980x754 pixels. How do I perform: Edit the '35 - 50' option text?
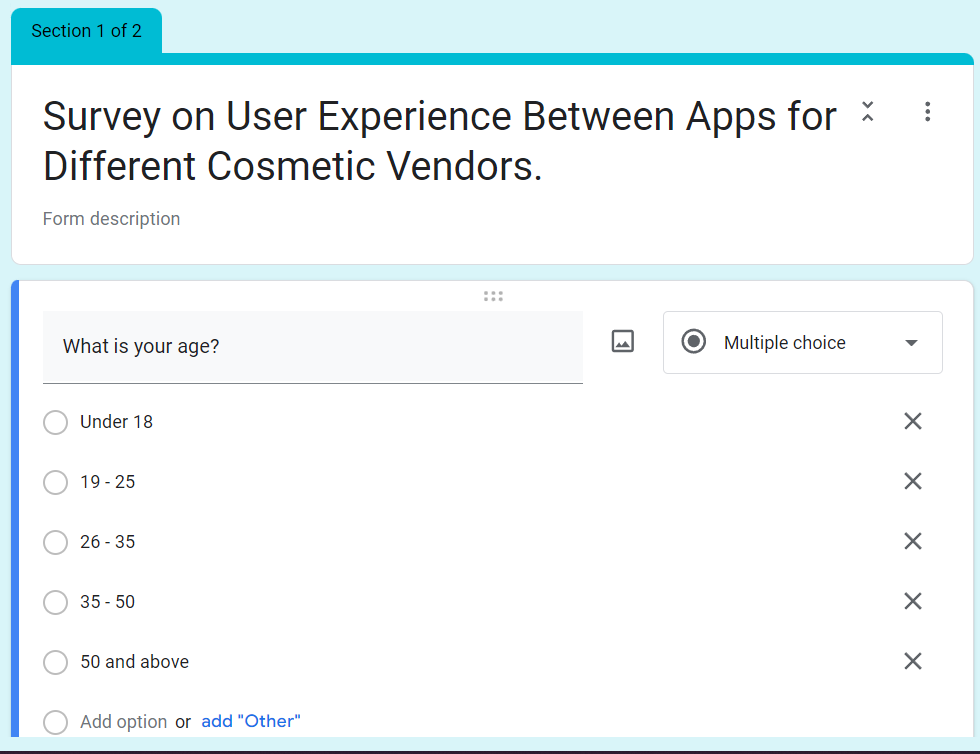pyautogui.click(x=108, y=602)
